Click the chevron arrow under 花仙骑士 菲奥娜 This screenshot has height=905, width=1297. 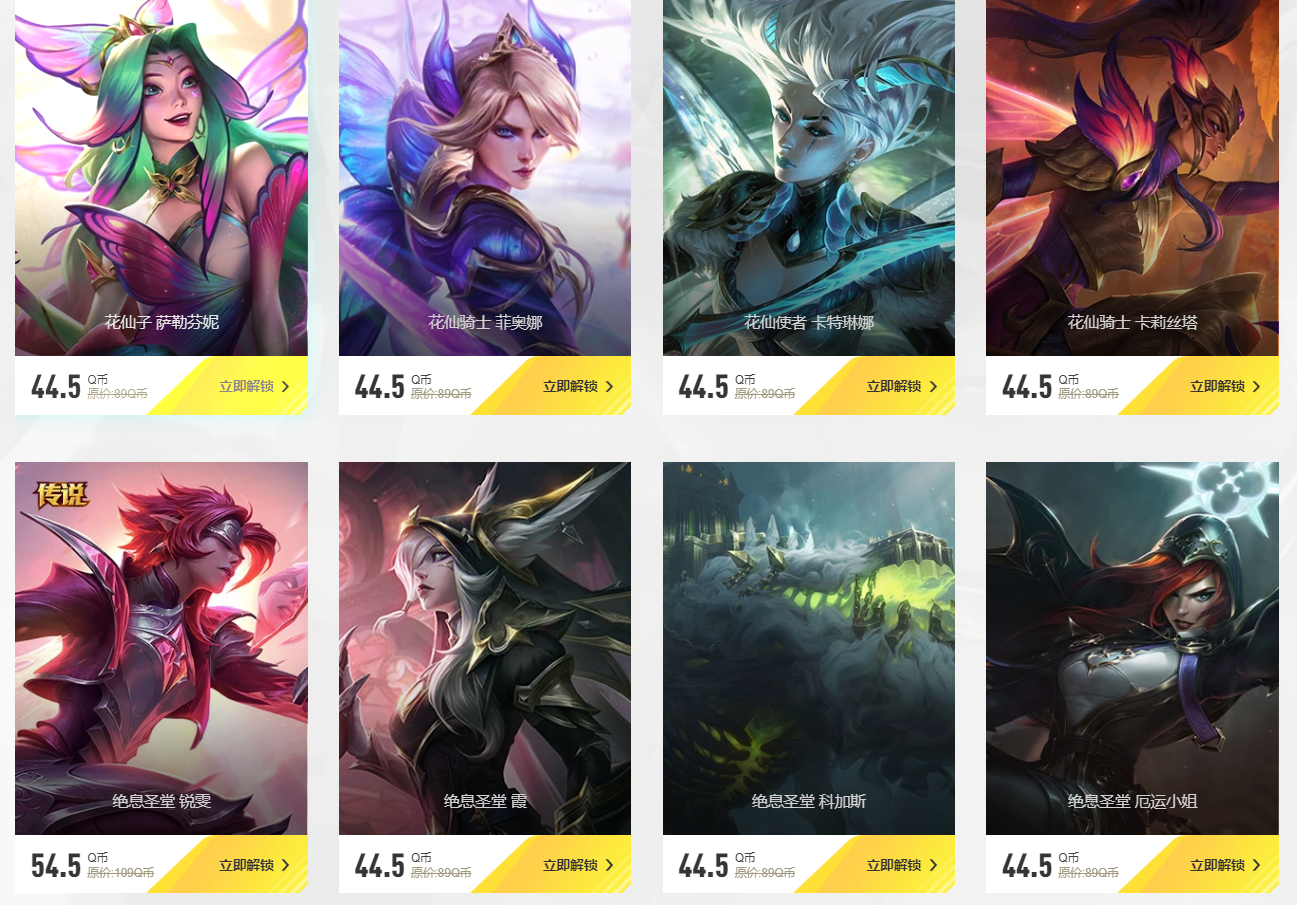point(610,386)
